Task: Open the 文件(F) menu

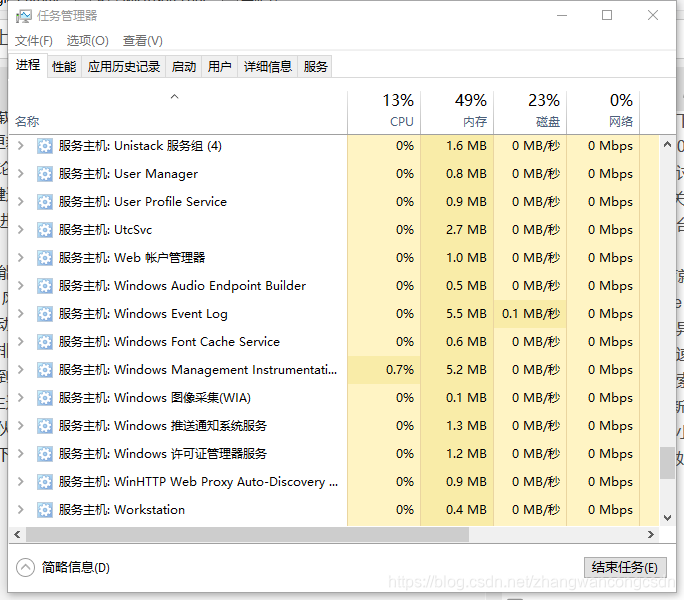Action: click(x=34, y=41)
